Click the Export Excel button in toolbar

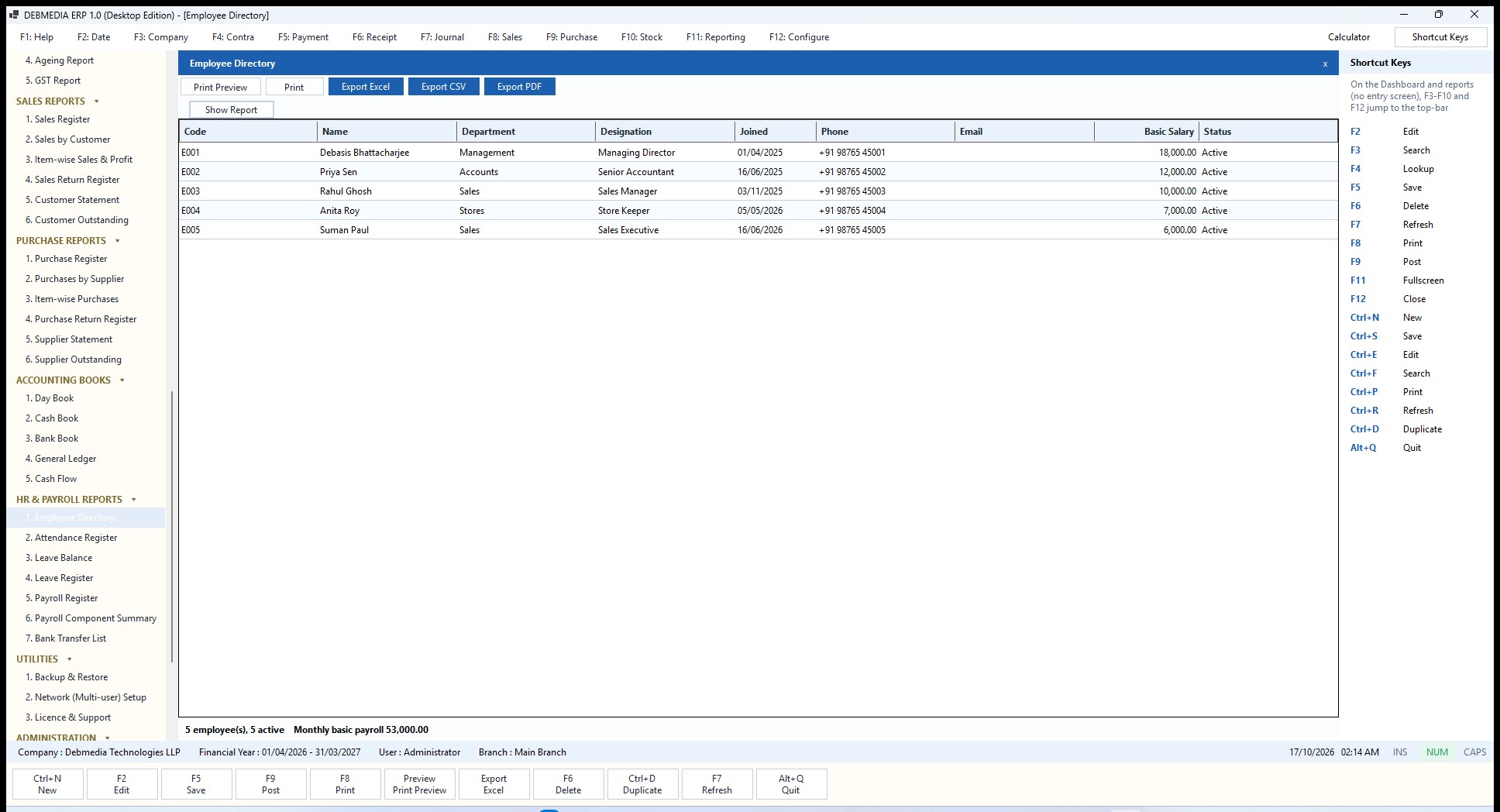366,87
